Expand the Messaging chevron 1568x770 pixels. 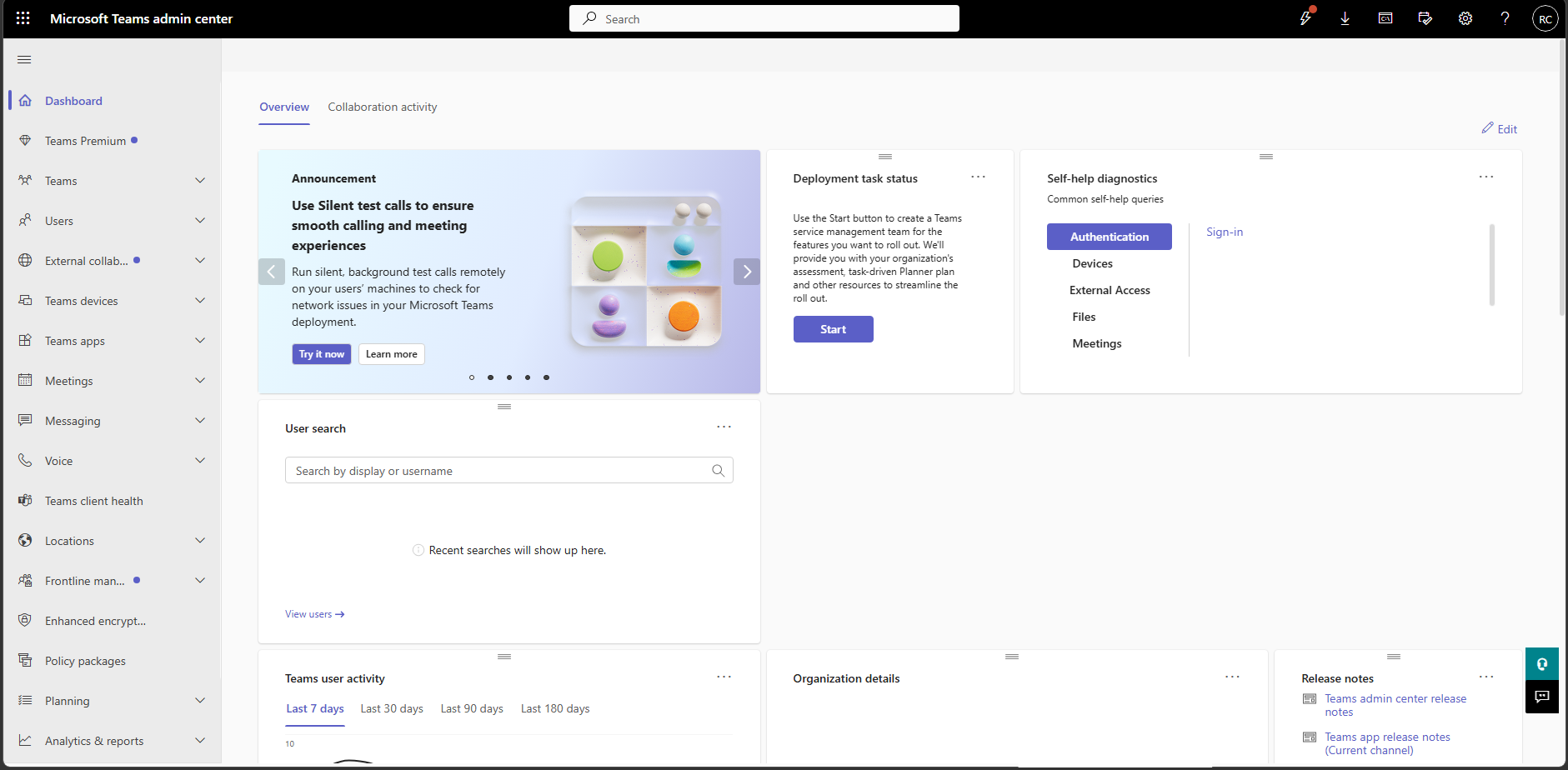point(200,421)
